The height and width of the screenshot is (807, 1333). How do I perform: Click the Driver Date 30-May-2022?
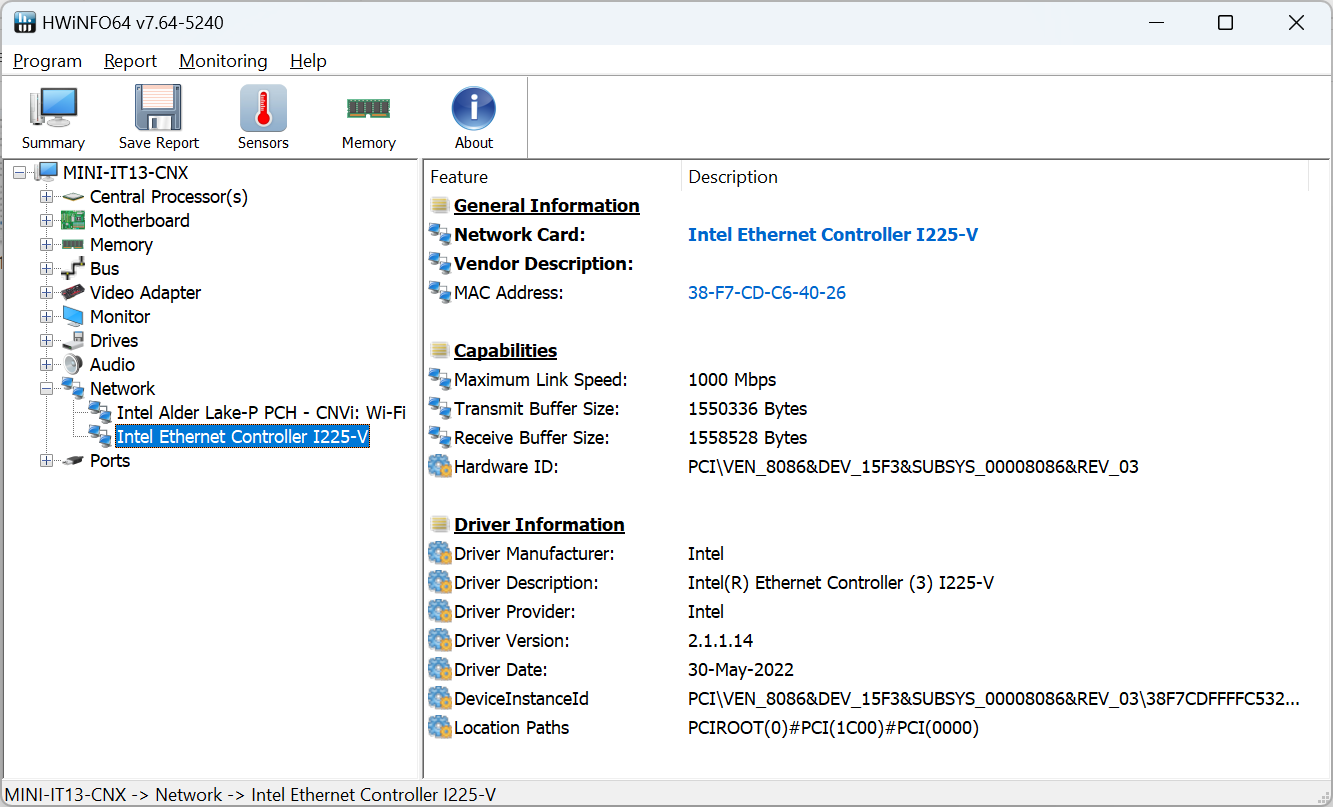[741, 669]
